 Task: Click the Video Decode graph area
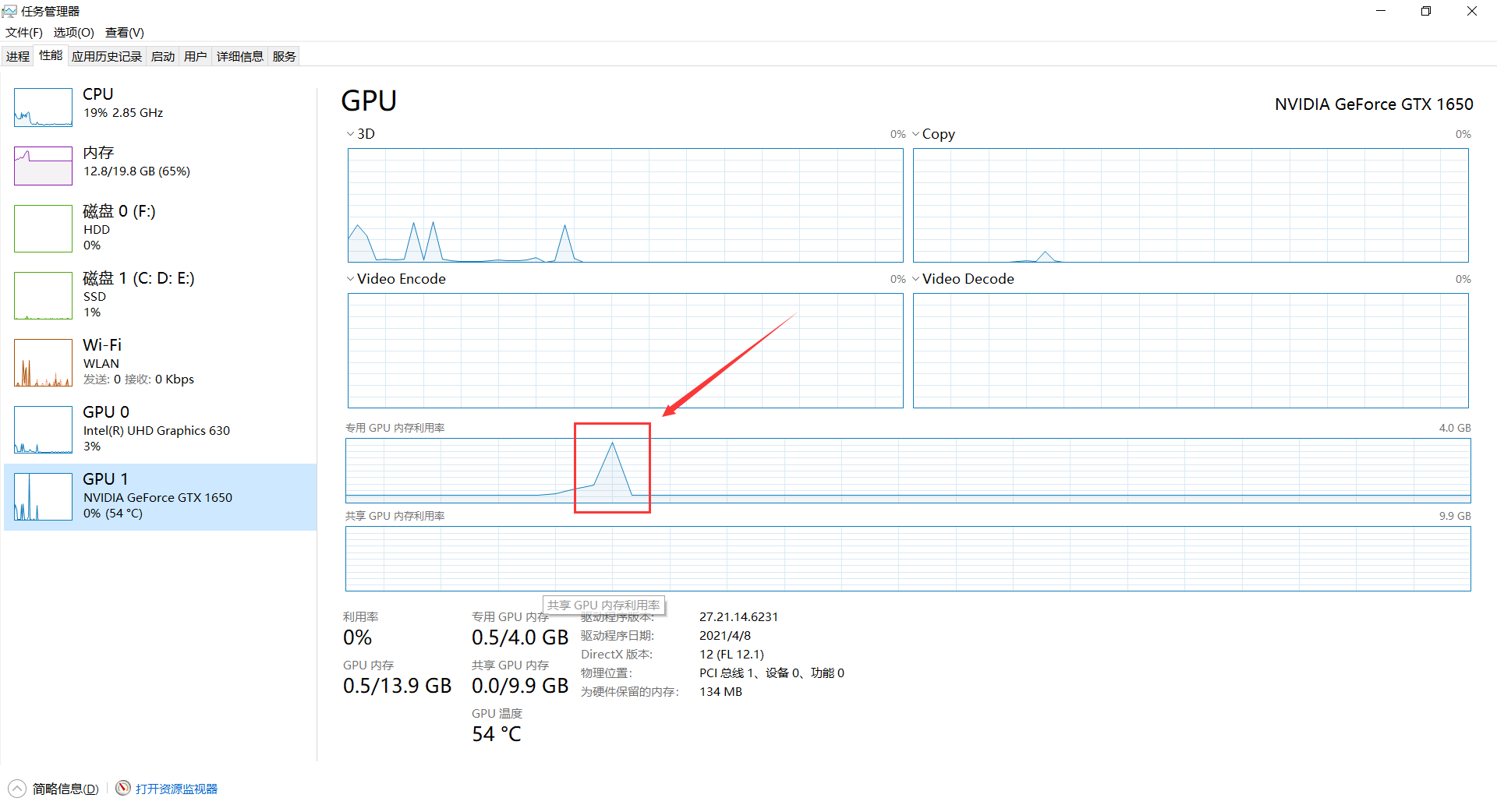1191,350
